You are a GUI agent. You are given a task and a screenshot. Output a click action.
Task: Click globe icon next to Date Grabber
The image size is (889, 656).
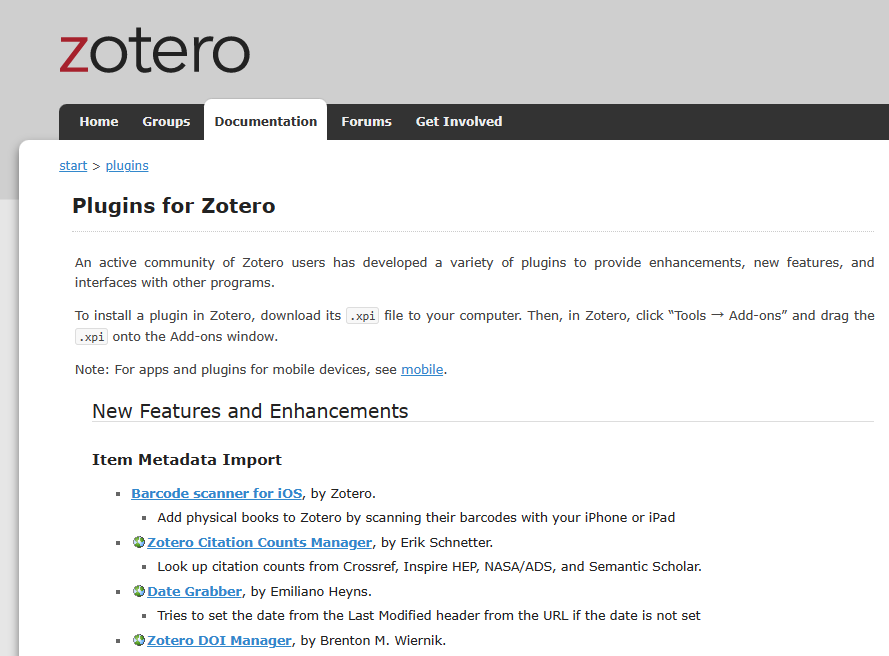pyautogui.click(x=139, y=591)
